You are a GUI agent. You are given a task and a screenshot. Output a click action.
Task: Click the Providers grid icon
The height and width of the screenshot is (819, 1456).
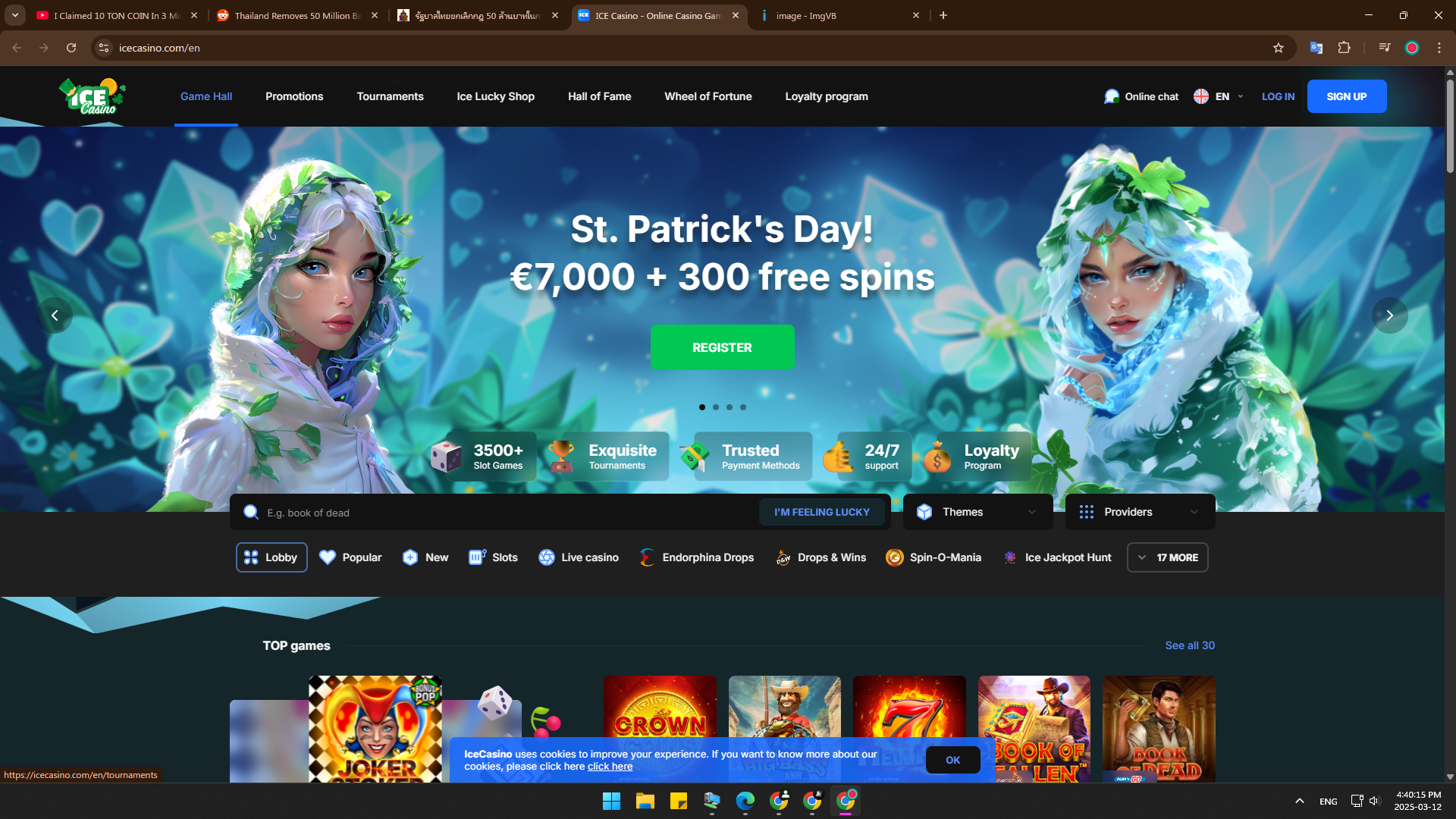tap(1087, 512)
